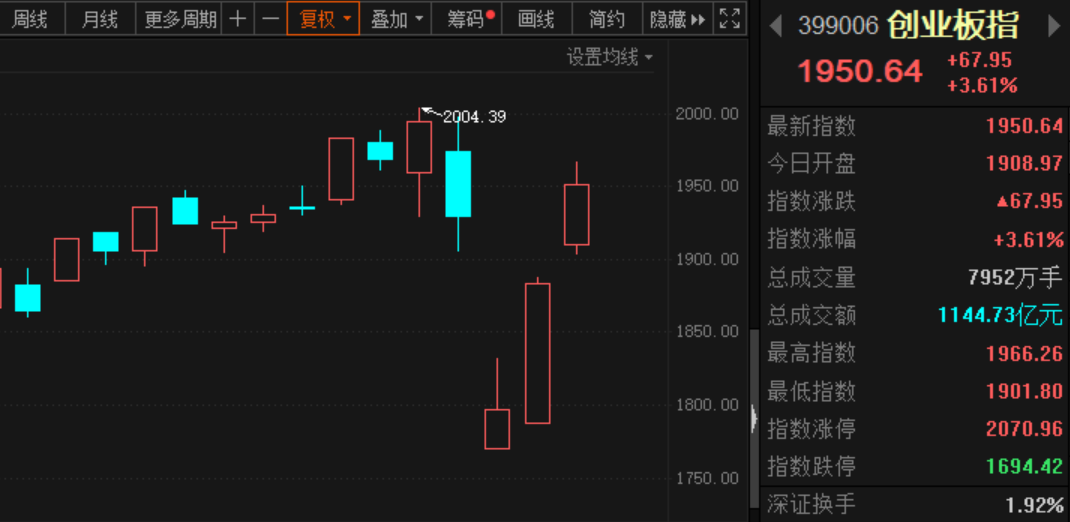Click 最低指数 value 1901.80
Viewport: 1070px width, 522px height.
[1024, 391]
